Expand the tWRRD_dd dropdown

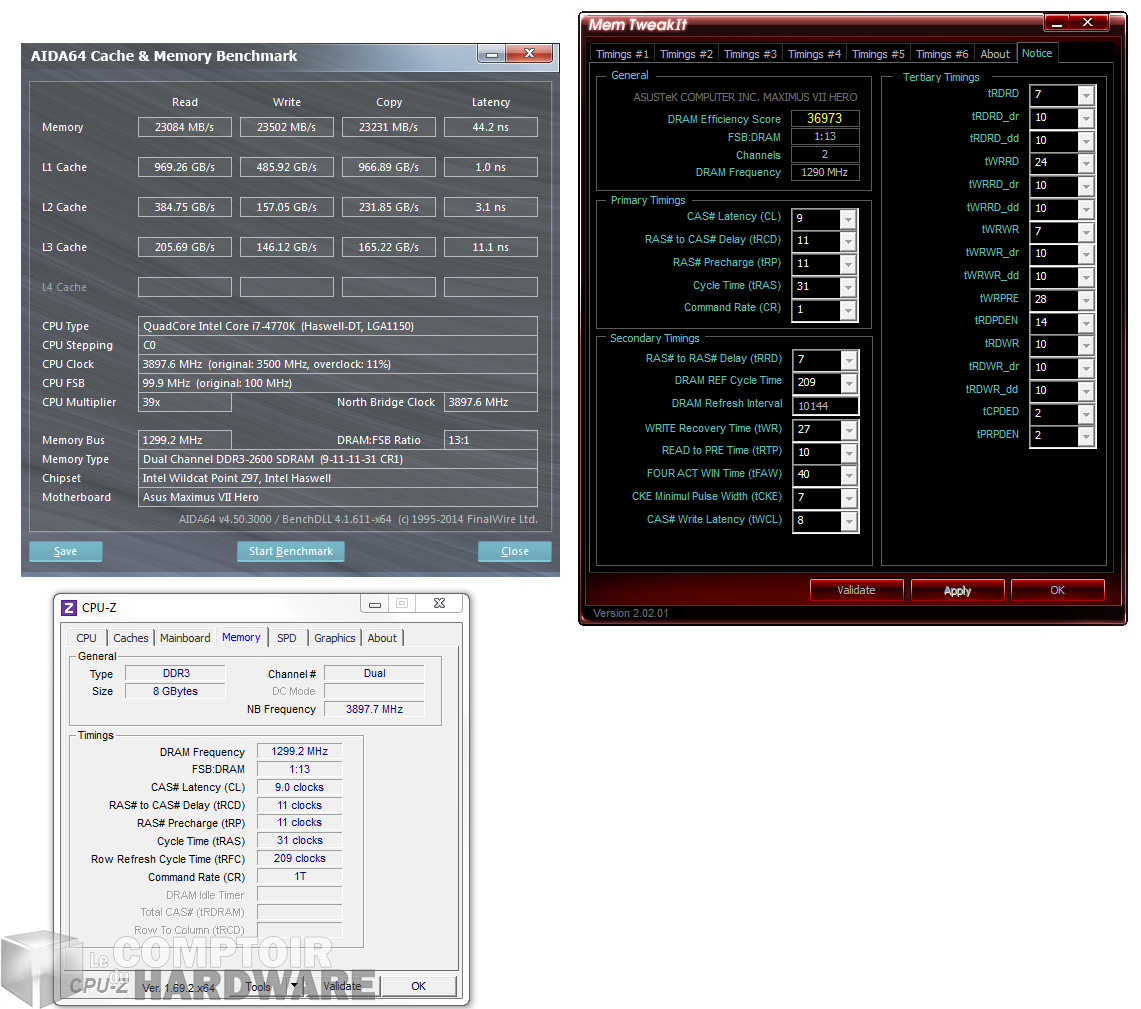tap(1086, 209)
